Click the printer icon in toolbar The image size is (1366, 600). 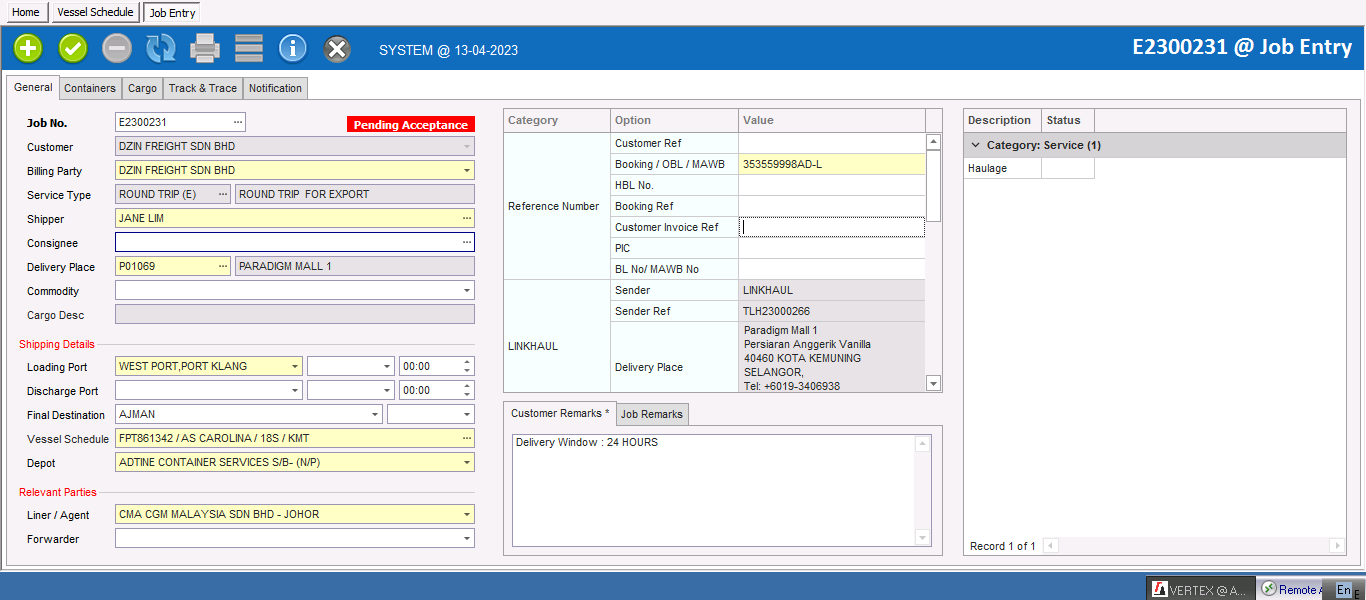(205, 48)
